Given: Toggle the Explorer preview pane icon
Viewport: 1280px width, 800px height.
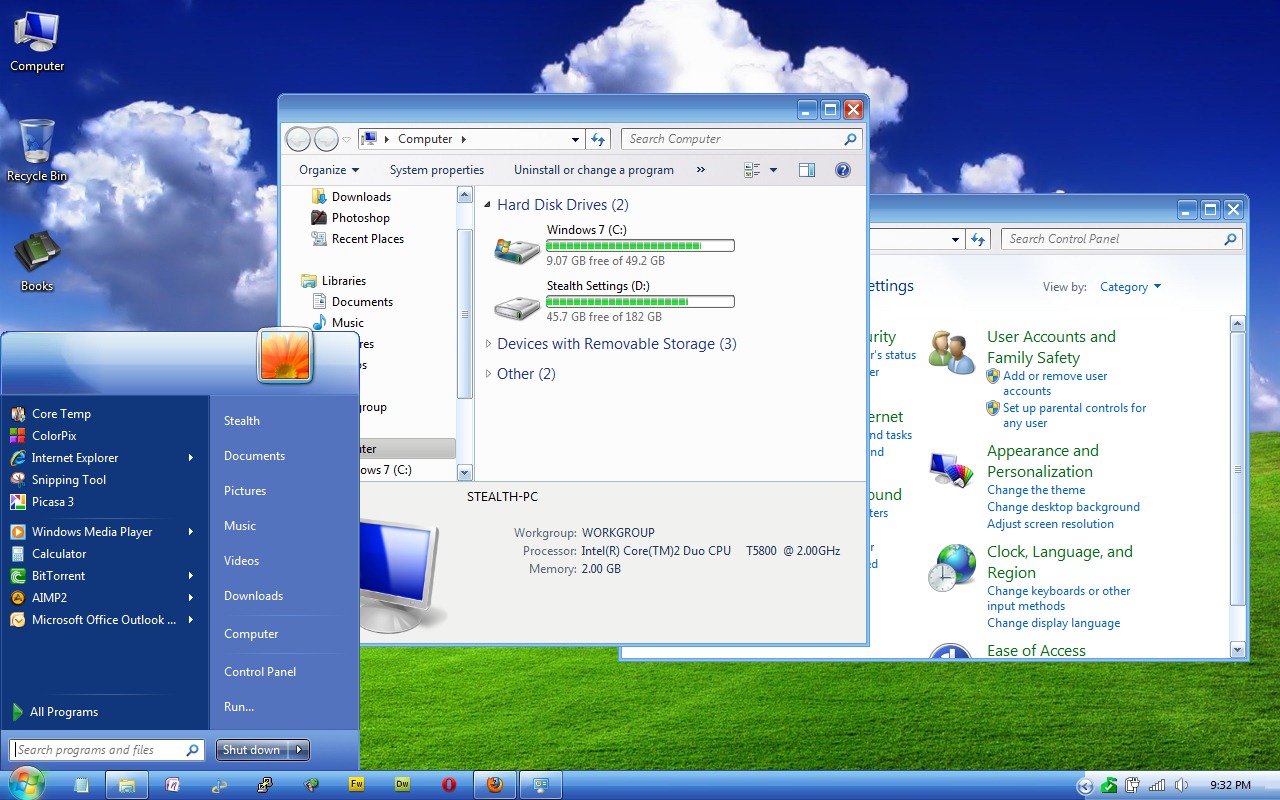Looking at the screenshot, I should pyautogui.click(x=807, y=170).
